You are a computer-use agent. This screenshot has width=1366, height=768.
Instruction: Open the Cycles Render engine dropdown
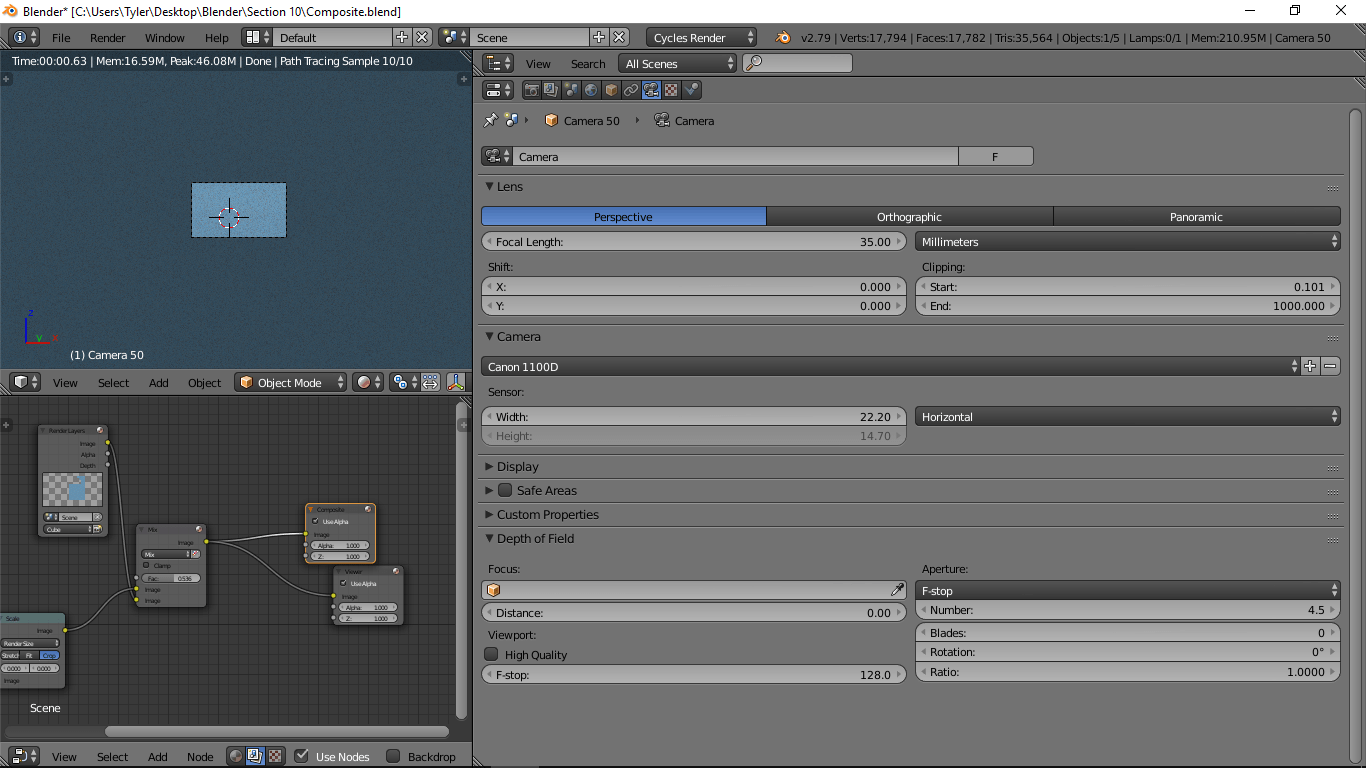[x=701, y=38]
